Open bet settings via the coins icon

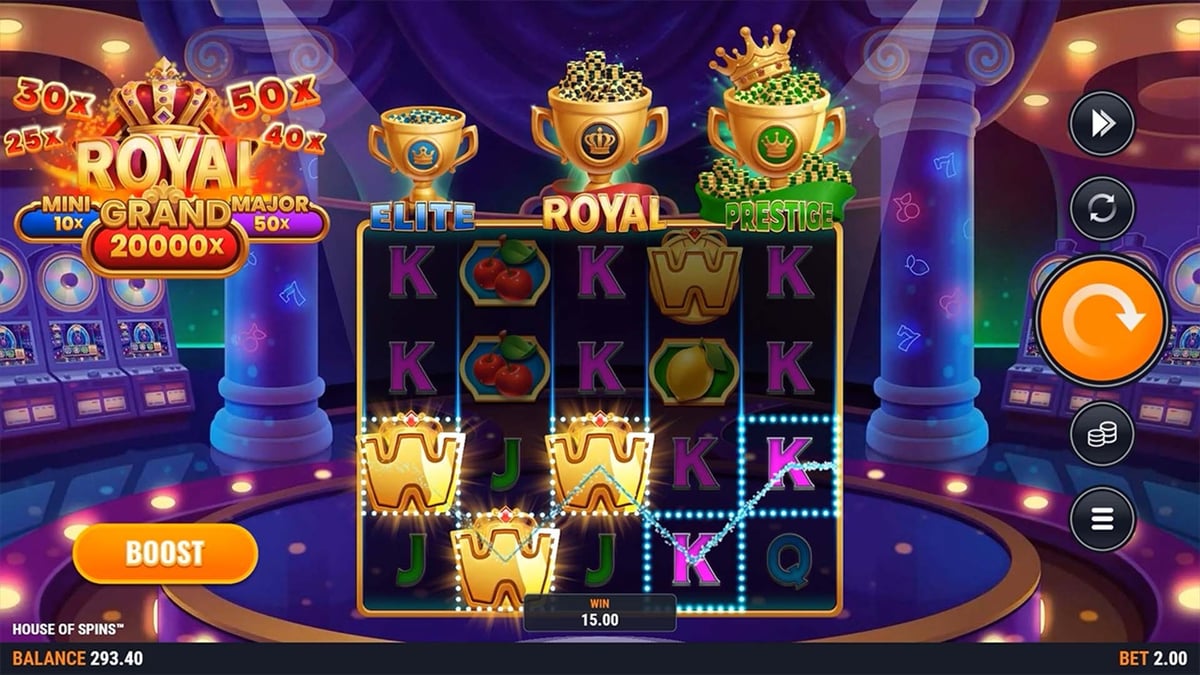(1102, 434)
